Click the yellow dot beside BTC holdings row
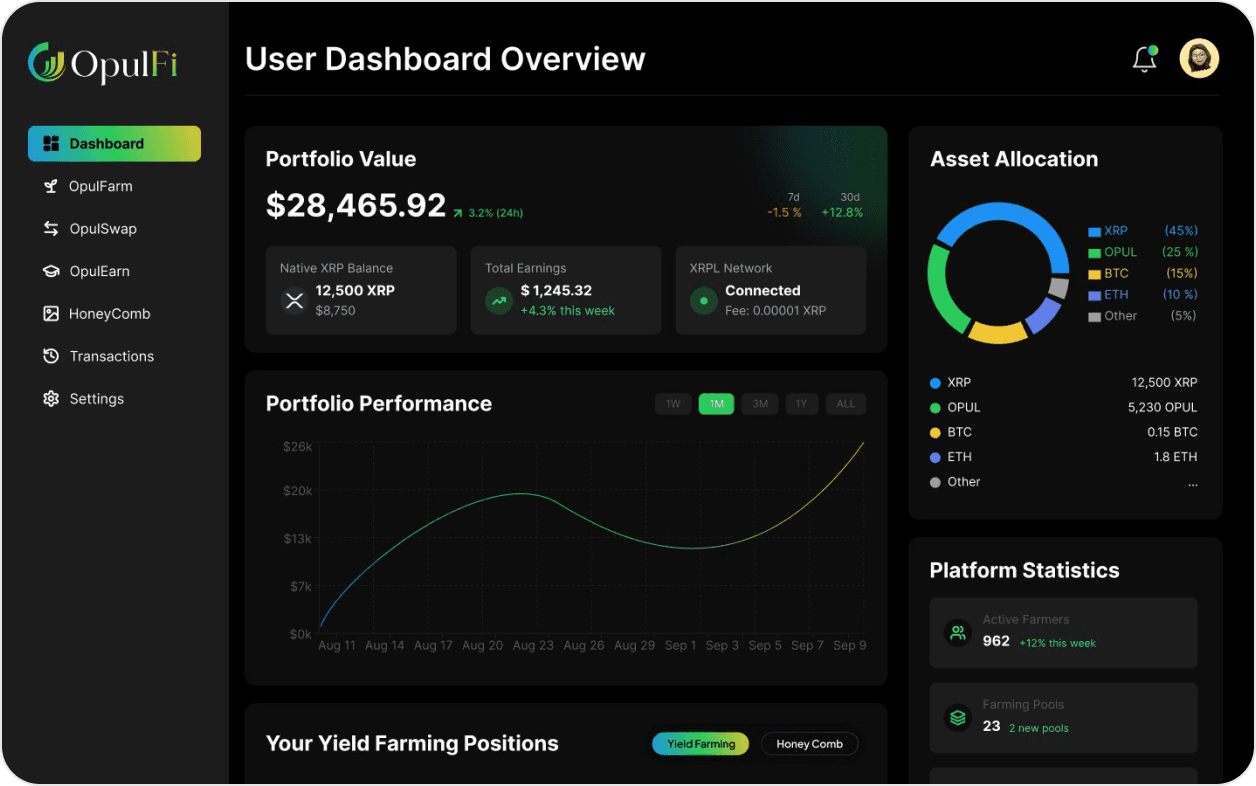This screenshot has width=1256, height=786. tap(935, 433)
